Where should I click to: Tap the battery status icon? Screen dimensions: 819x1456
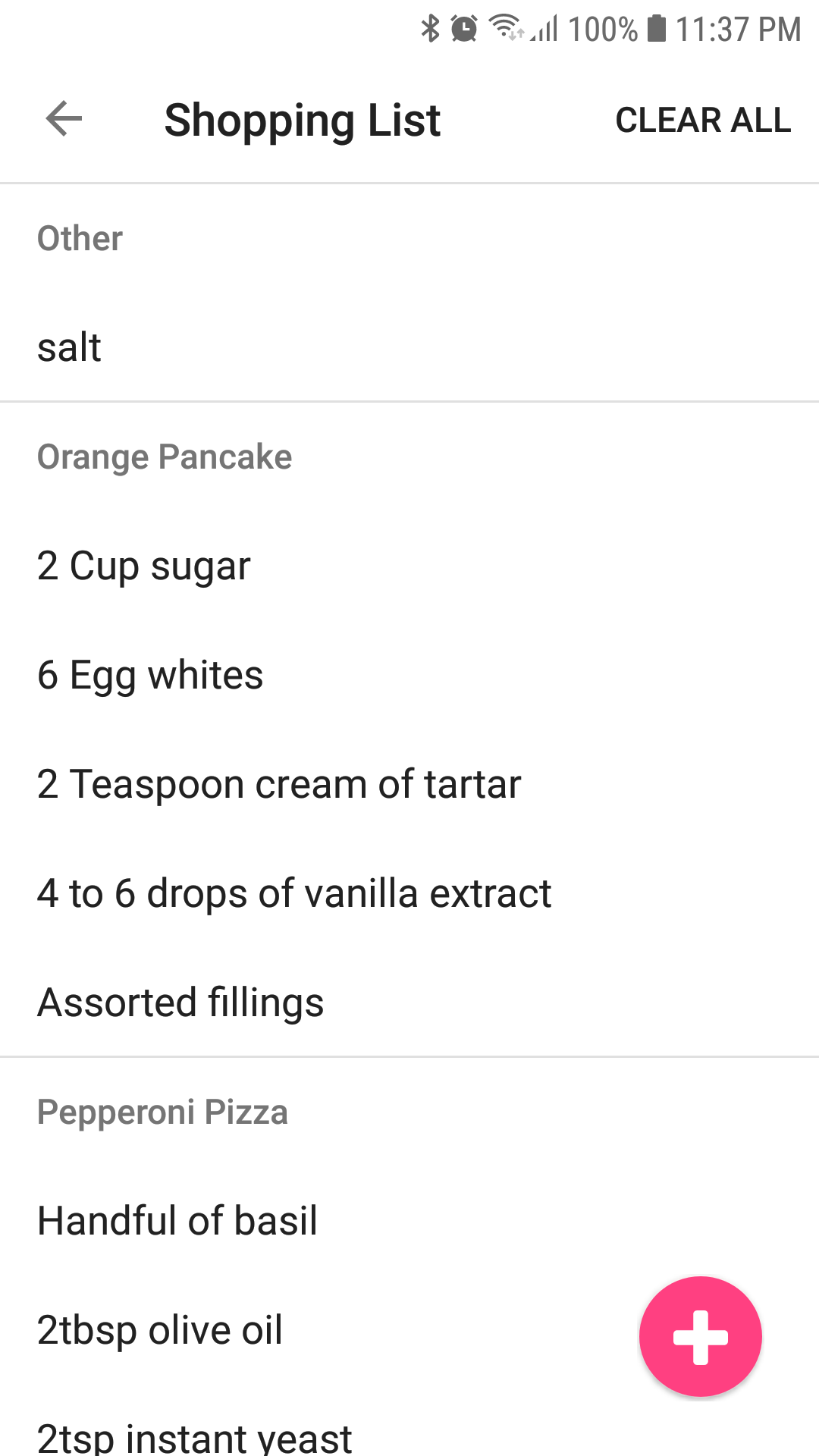tap(657, 29)
